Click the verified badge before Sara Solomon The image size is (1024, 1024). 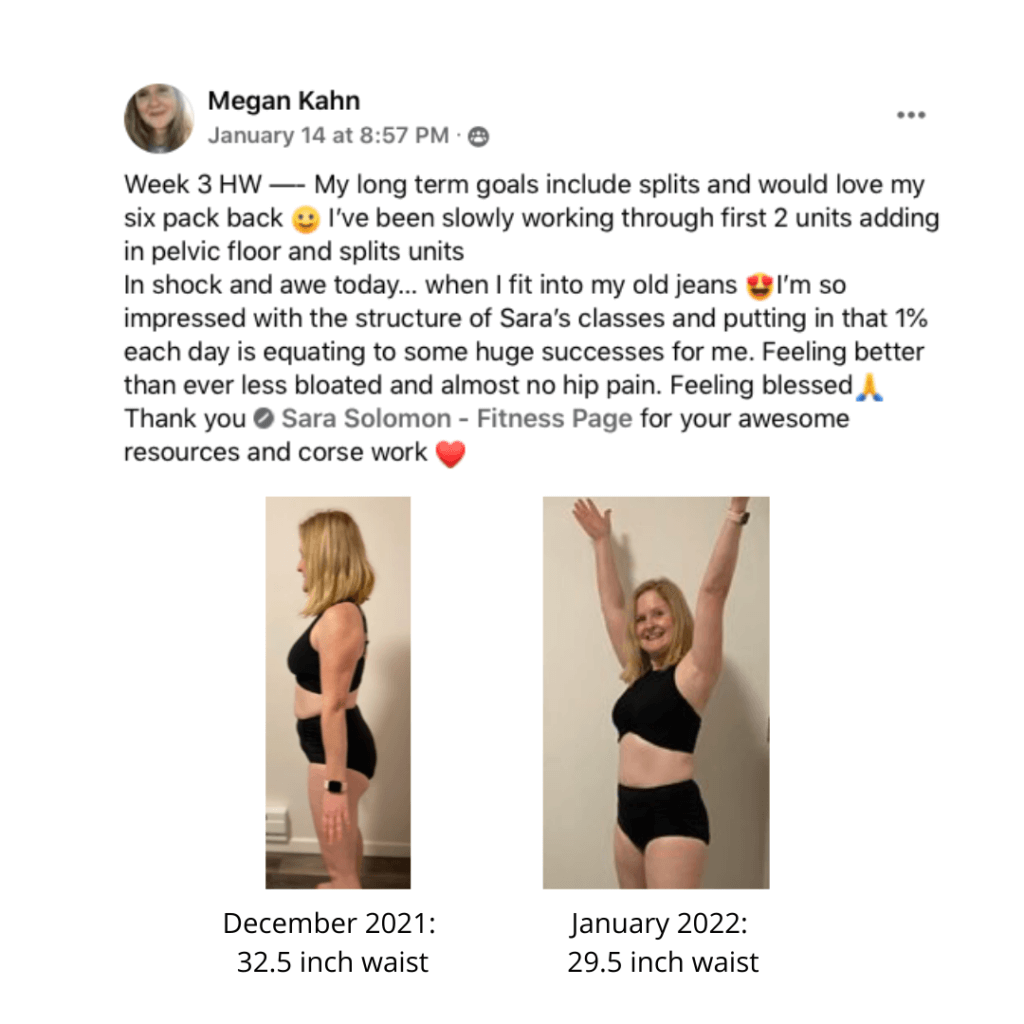[263, 419]
